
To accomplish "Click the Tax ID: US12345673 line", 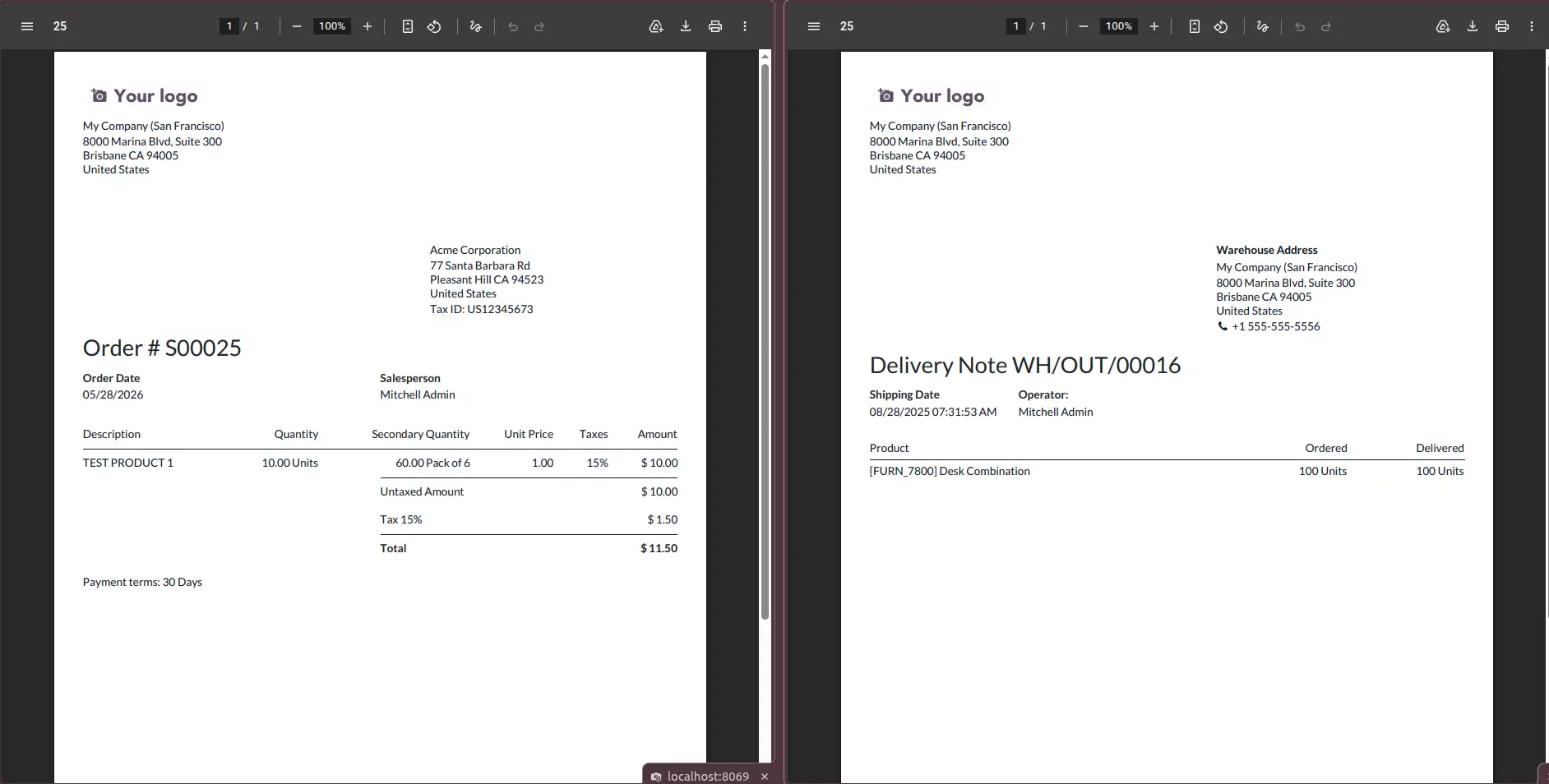I will tap(482, 309).
